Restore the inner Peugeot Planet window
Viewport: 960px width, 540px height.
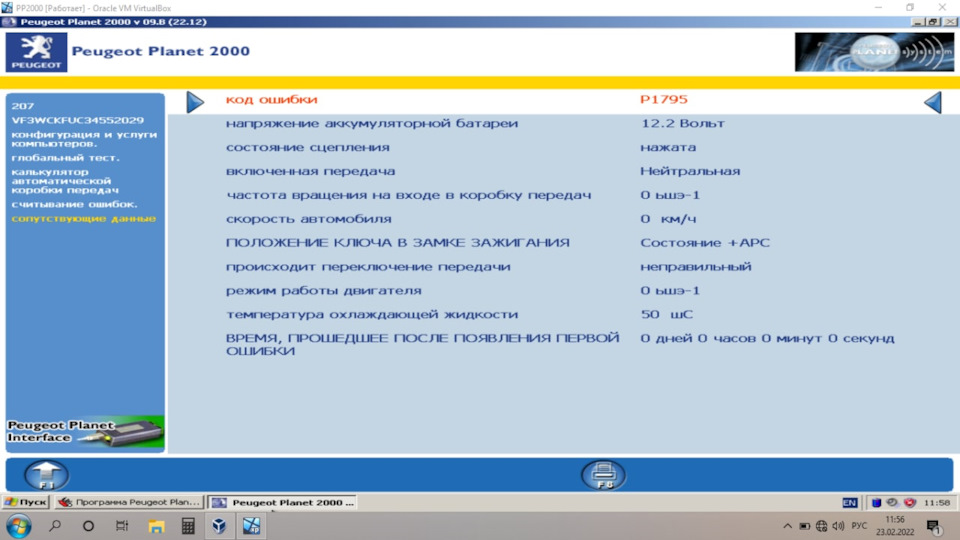pyautogui.click(x=934, y=22)
